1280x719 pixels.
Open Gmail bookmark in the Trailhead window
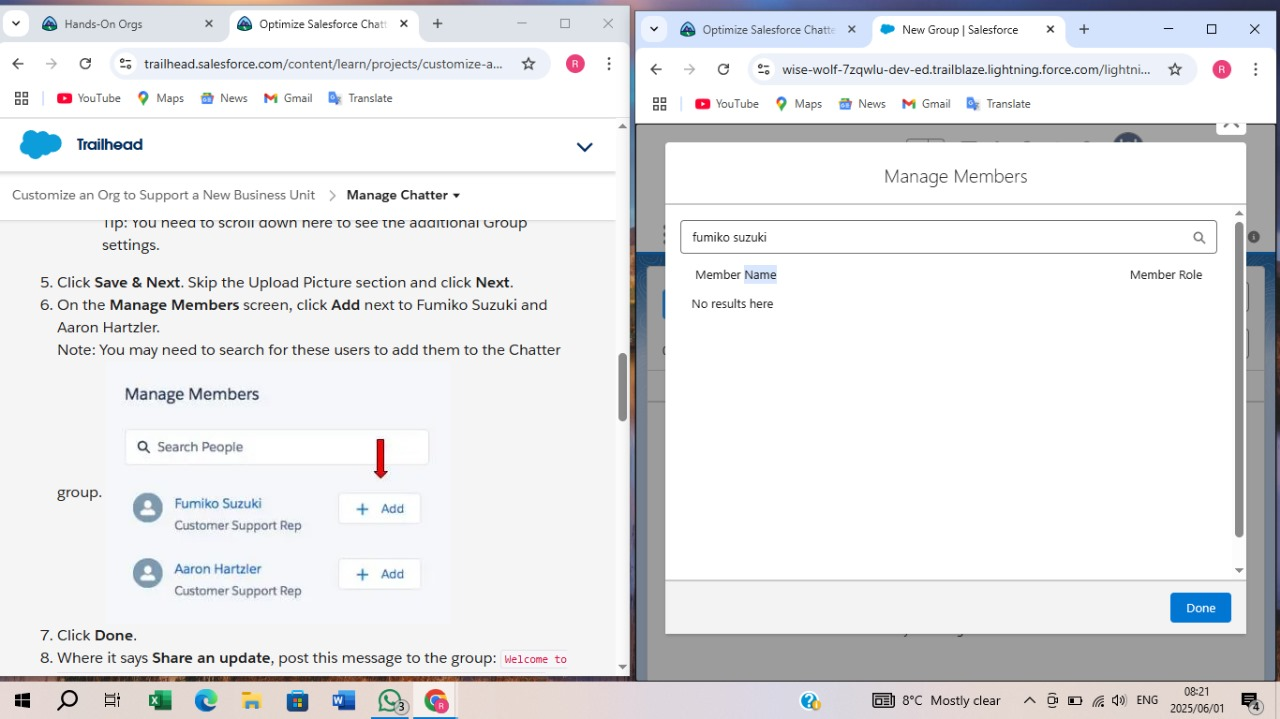point(288,98)
